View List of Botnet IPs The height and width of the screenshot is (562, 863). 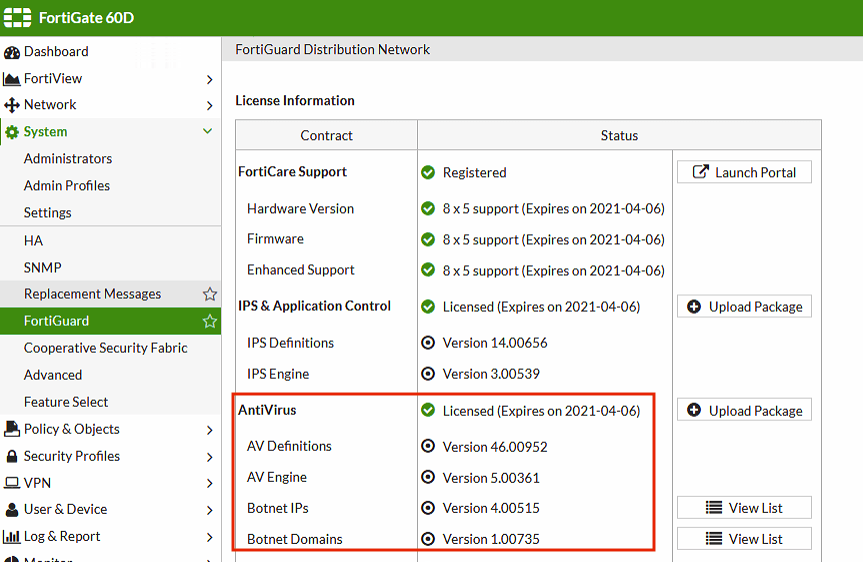[x=744, y=508]
